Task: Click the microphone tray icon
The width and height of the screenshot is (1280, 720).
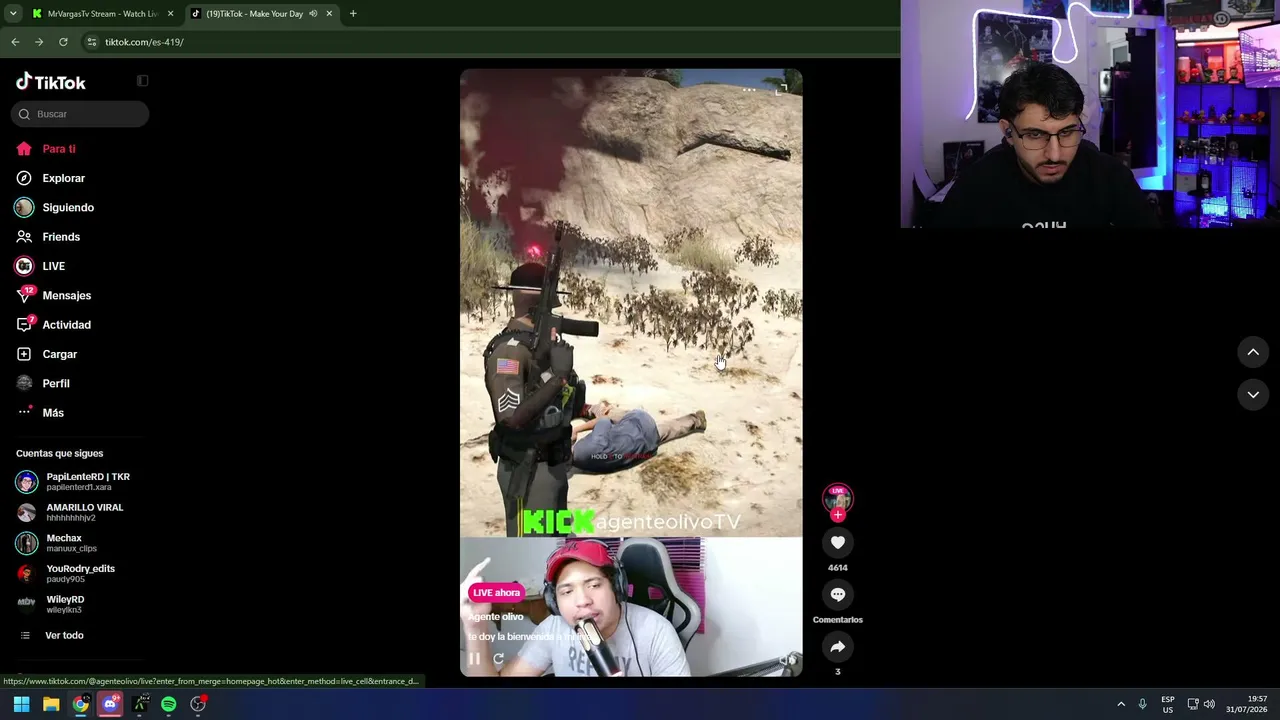Action: (1142, 704)
